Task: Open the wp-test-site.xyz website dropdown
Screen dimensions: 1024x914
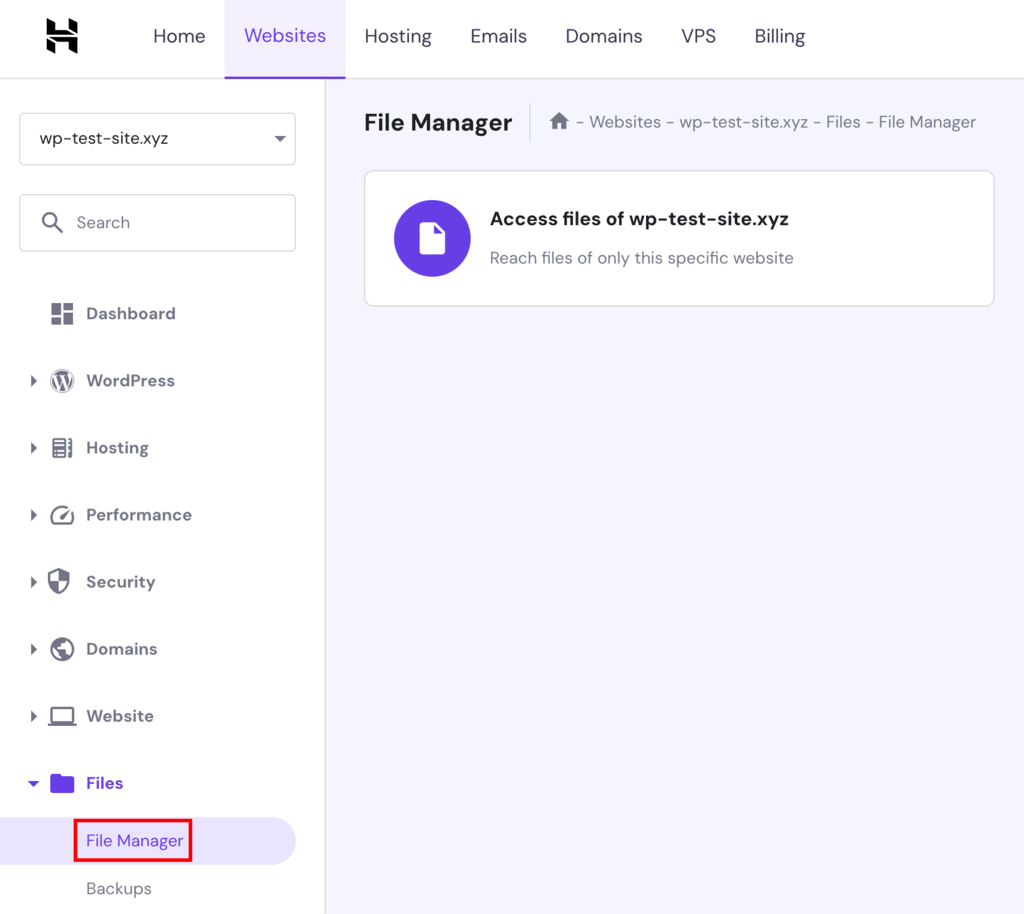Action: [157, 139]
